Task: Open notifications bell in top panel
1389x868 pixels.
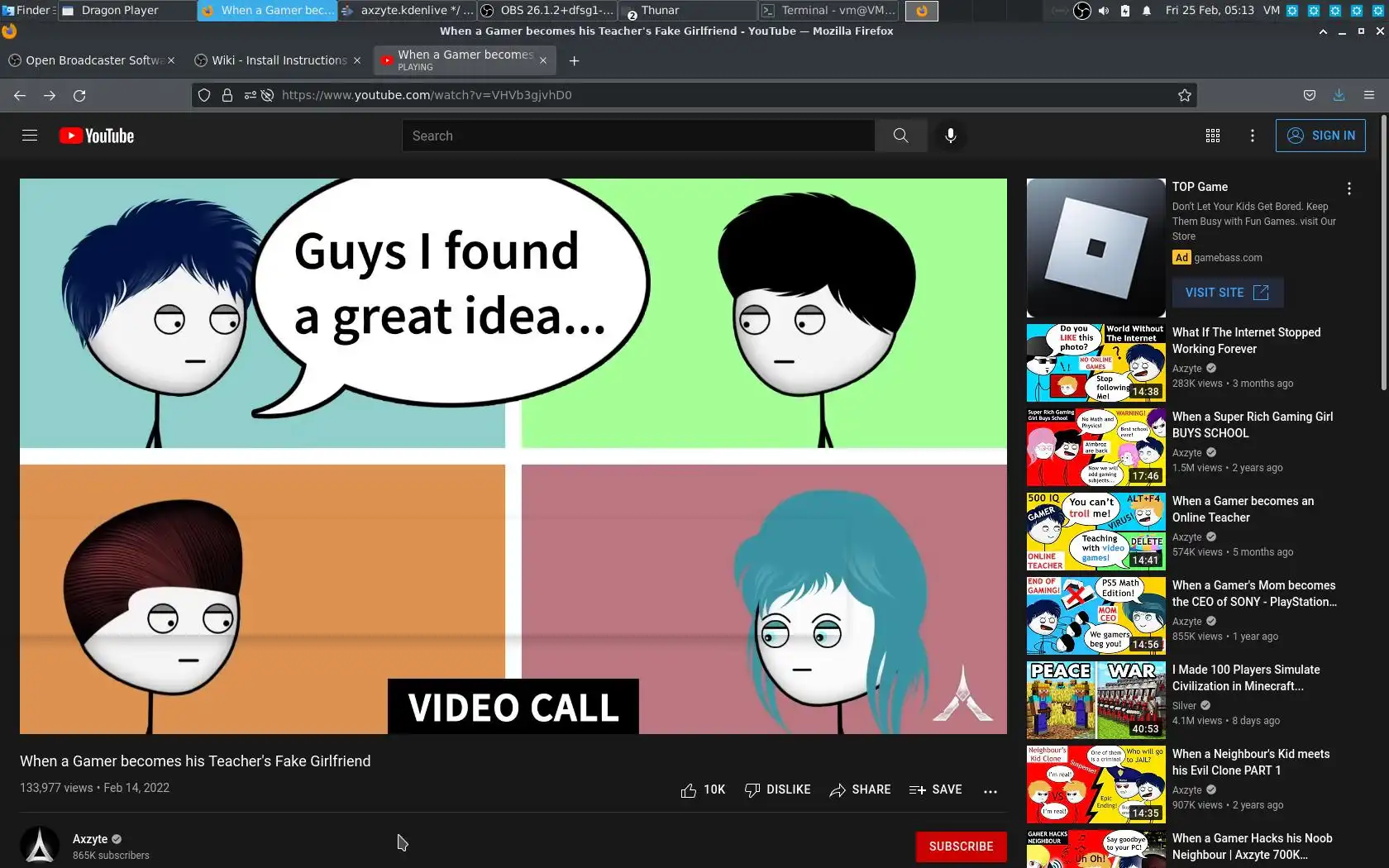Action: (1147, 11)
